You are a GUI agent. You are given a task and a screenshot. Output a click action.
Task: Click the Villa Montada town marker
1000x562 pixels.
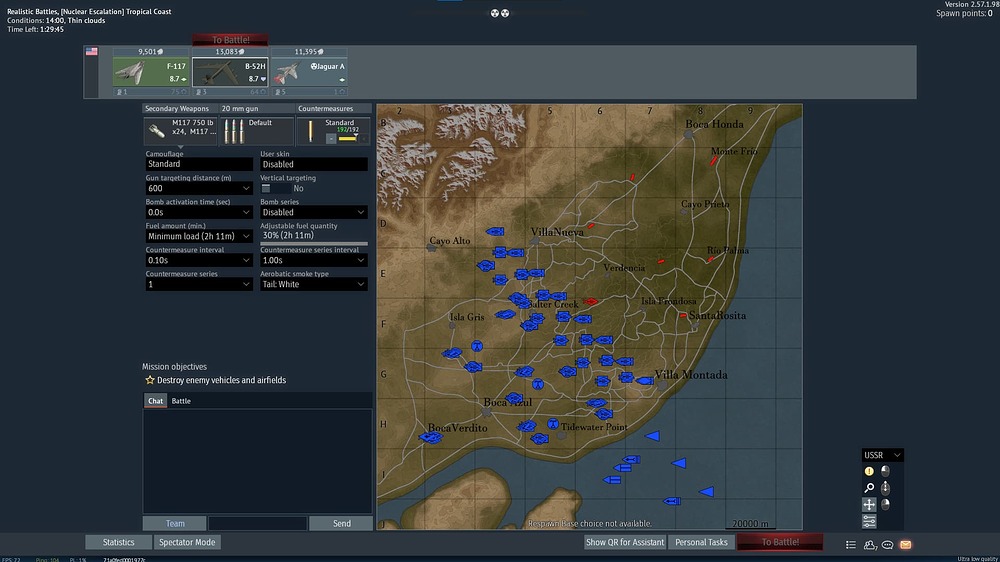662,385
